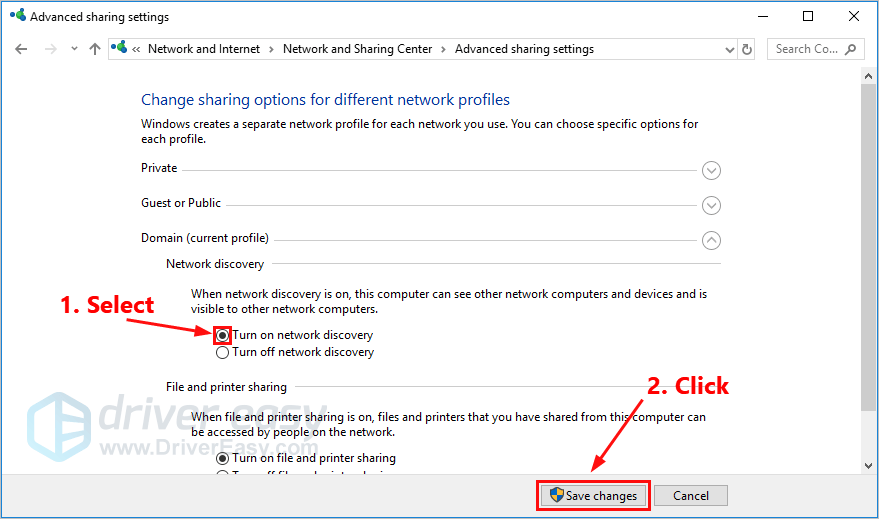This screenshot has width=879, height=519.
Task: Click scrollbar down arrow
Action: (x=868, y=466)
